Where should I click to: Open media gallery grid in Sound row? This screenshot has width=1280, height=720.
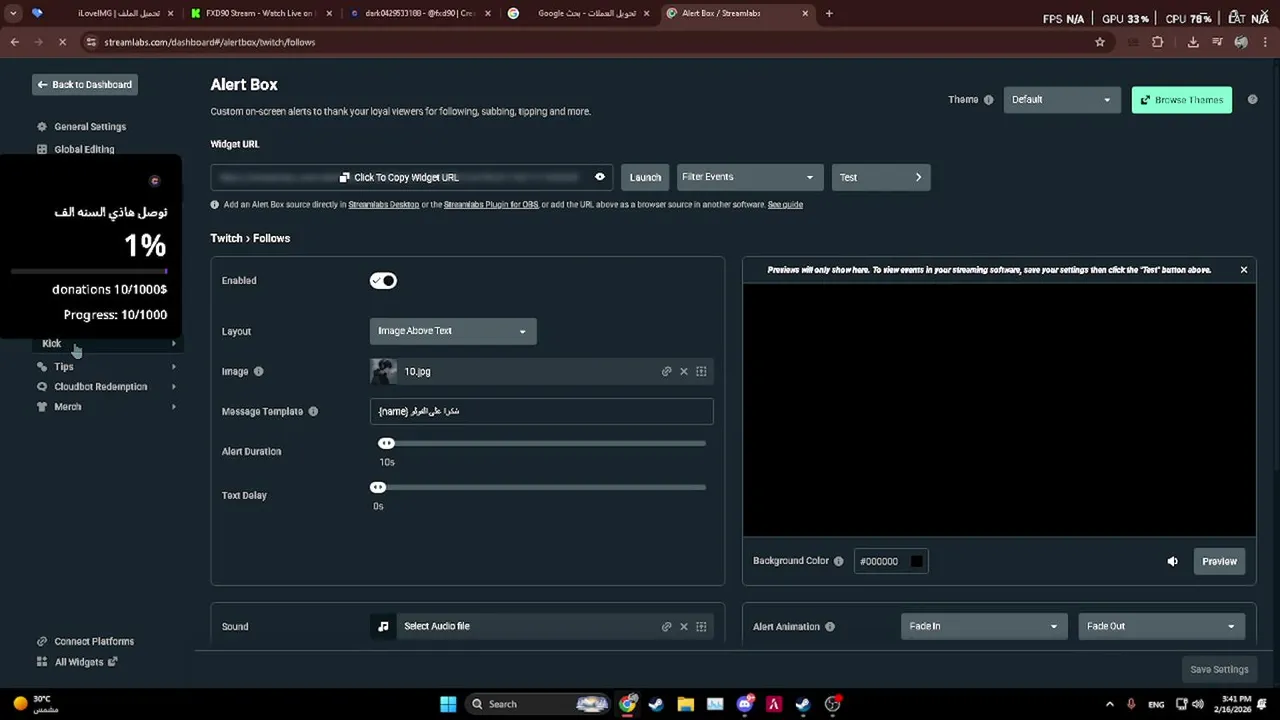(701, 626)
